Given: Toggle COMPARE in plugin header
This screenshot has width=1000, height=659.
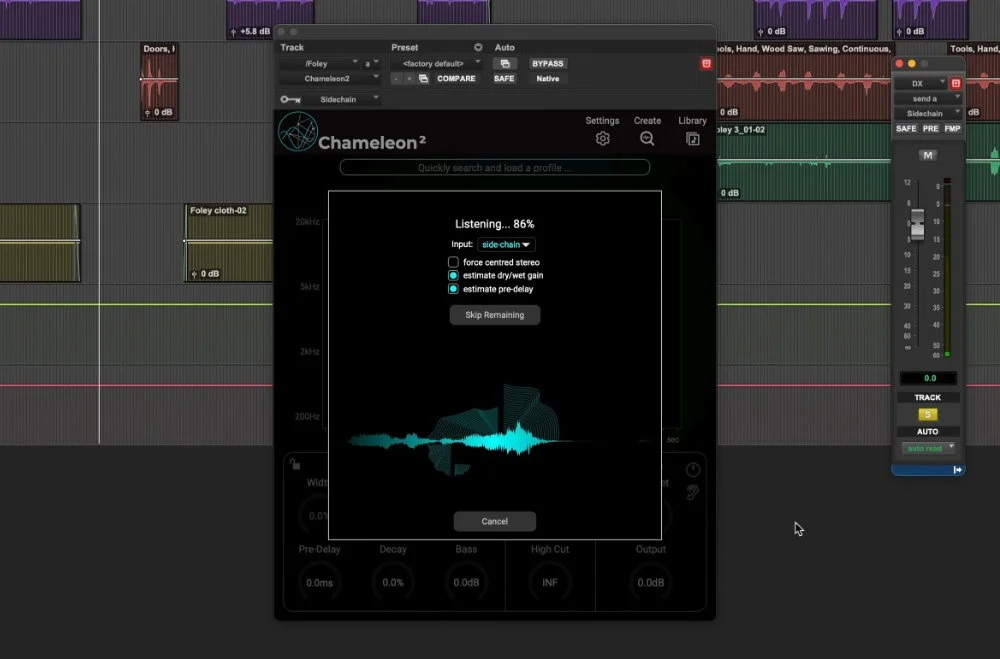Looking at the screenshot, I should click(x=456, y=78).
